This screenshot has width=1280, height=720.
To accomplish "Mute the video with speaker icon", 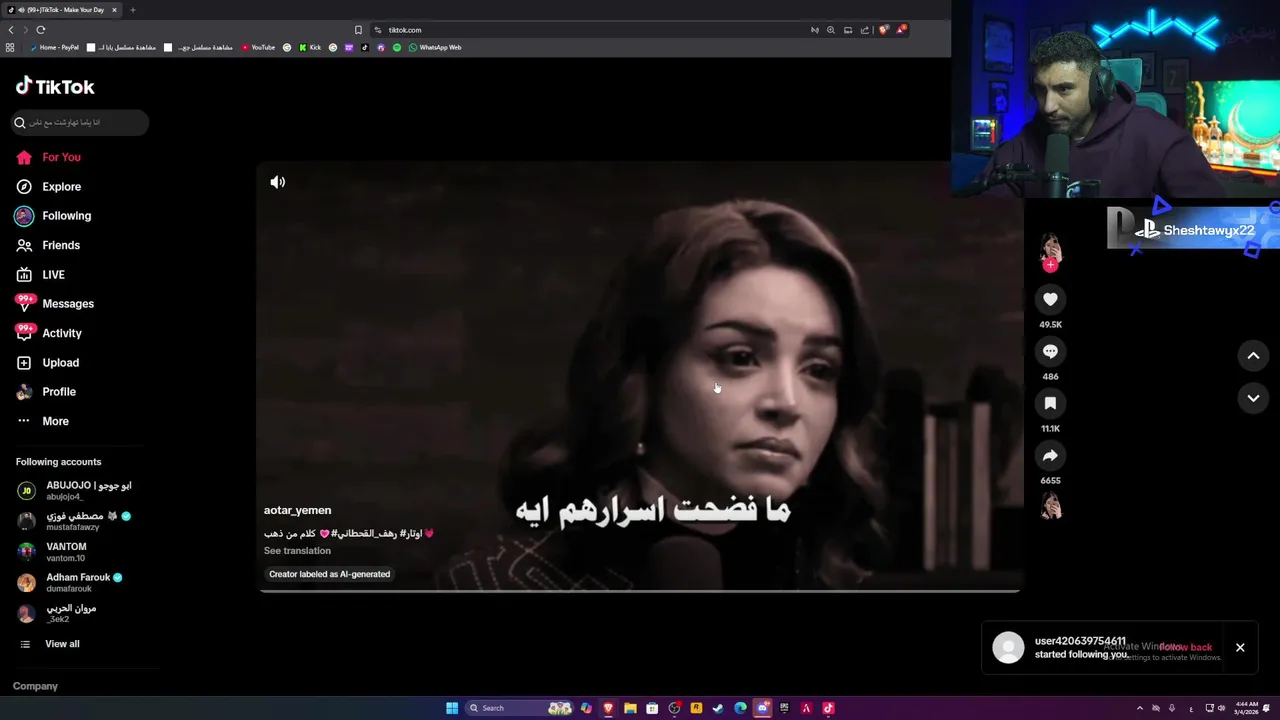I will click(278, 182).
